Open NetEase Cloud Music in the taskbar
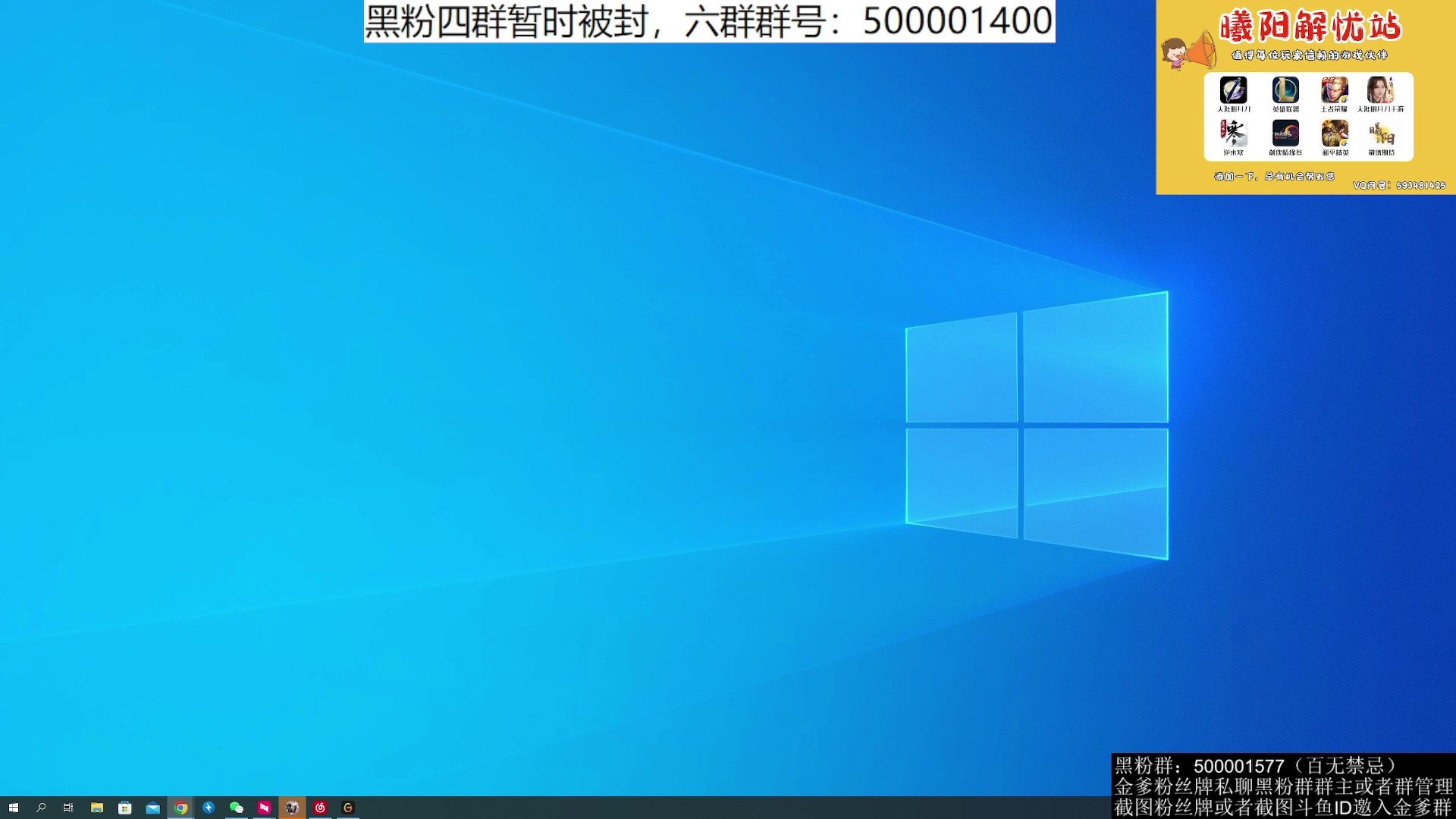 tap(320, 808)
